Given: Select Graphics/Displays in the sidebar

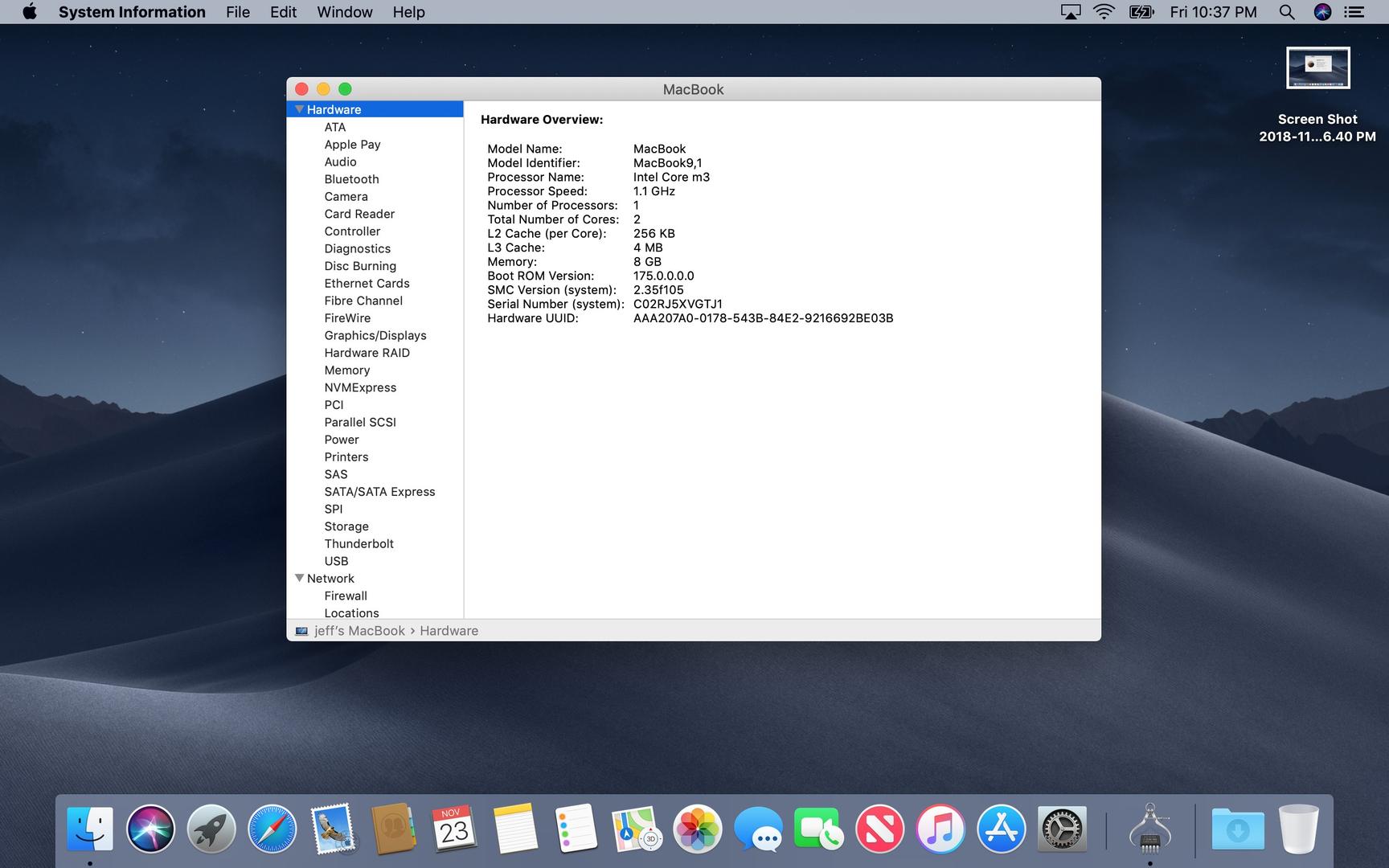Looking at the screenshot, I should pos(375,336).
